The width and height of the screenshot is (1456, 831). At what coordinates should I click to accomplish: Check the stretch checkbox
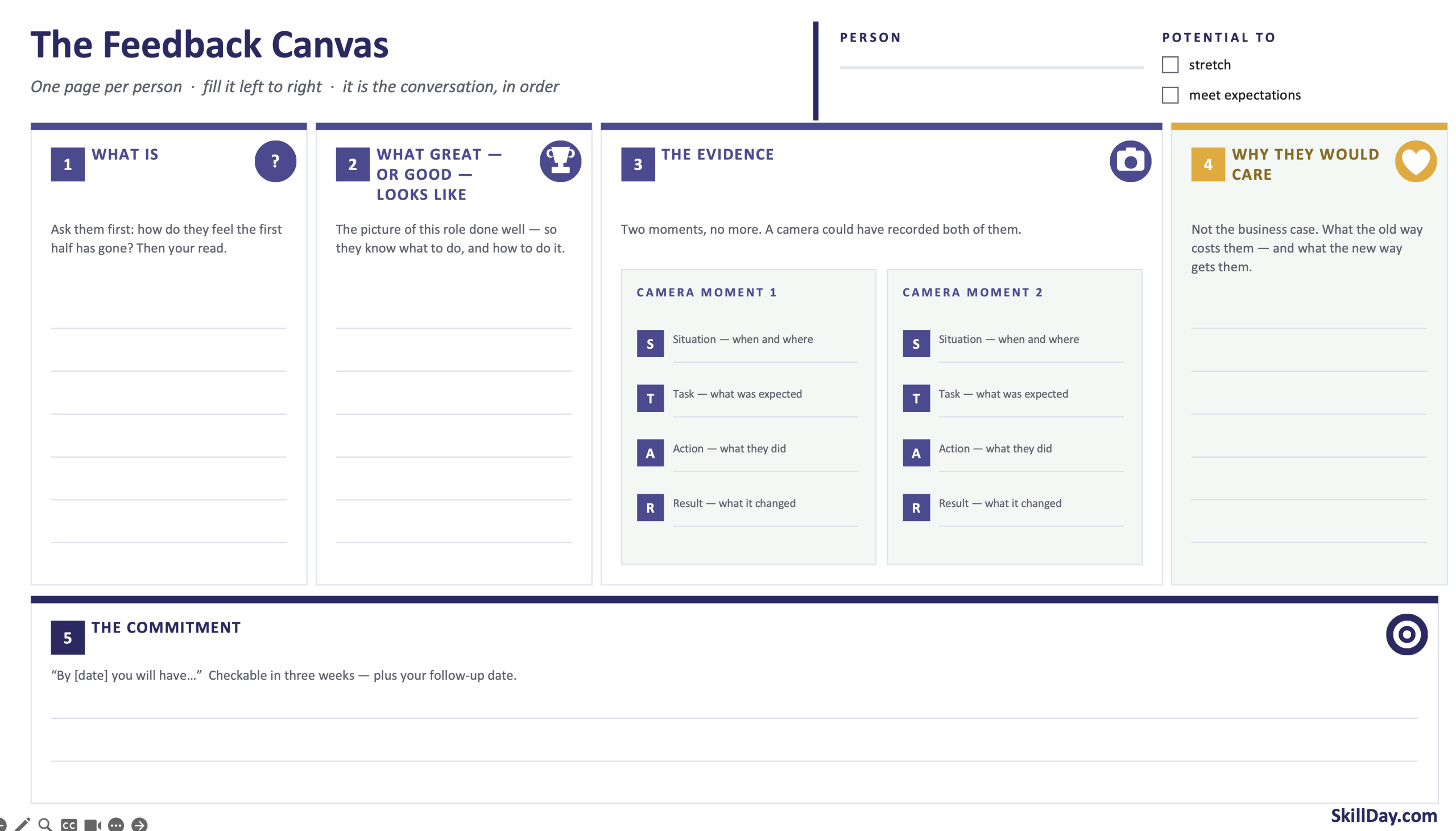[x=1170, y=64]
